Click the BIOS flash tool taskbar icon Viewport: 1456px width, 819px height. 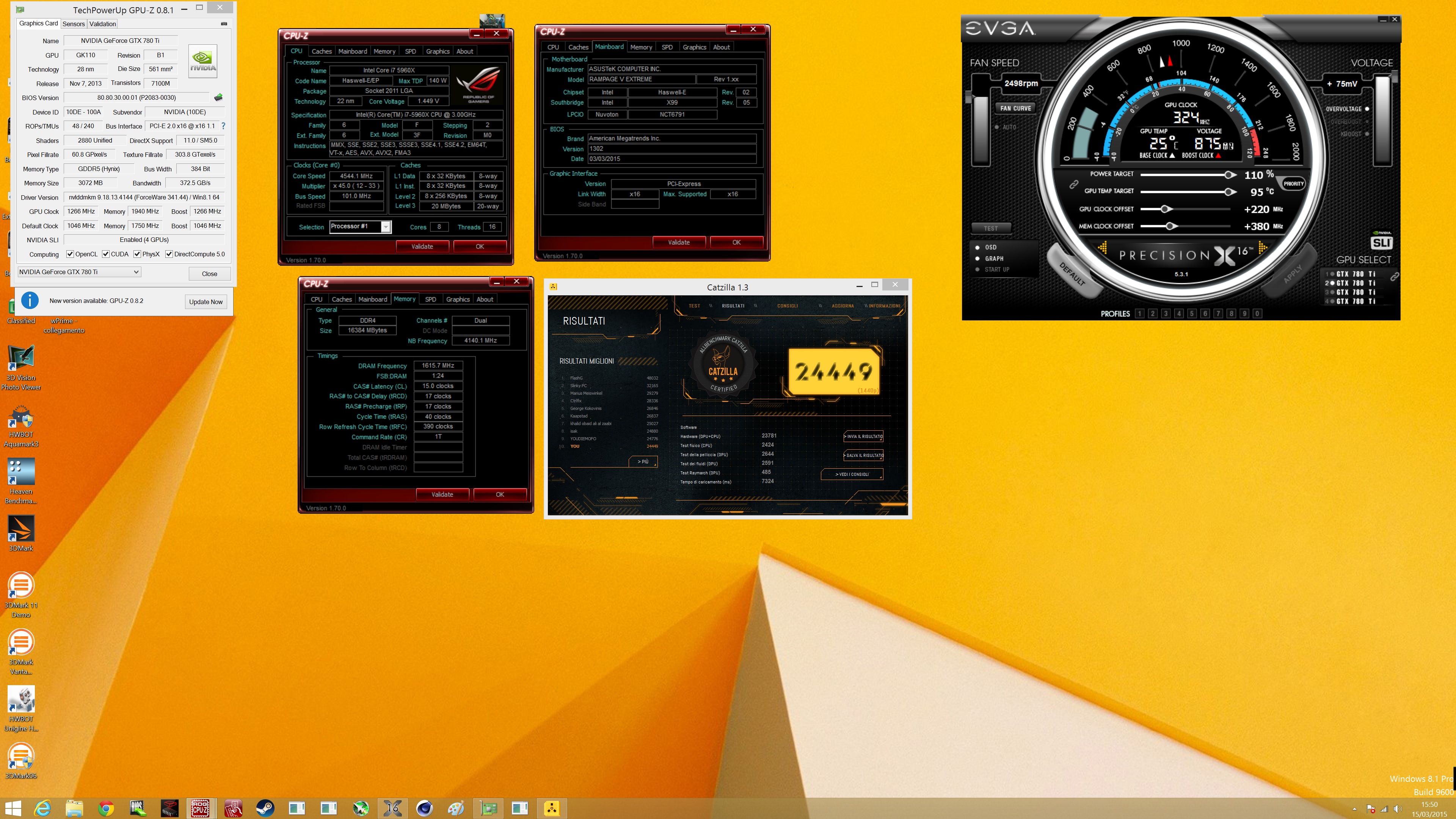[x=137, y=808]
